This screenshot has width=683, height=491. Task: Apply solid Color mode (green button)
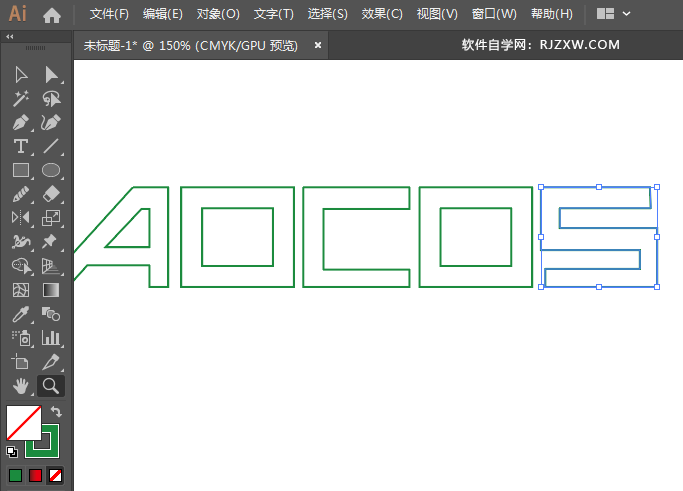[15, 475]
